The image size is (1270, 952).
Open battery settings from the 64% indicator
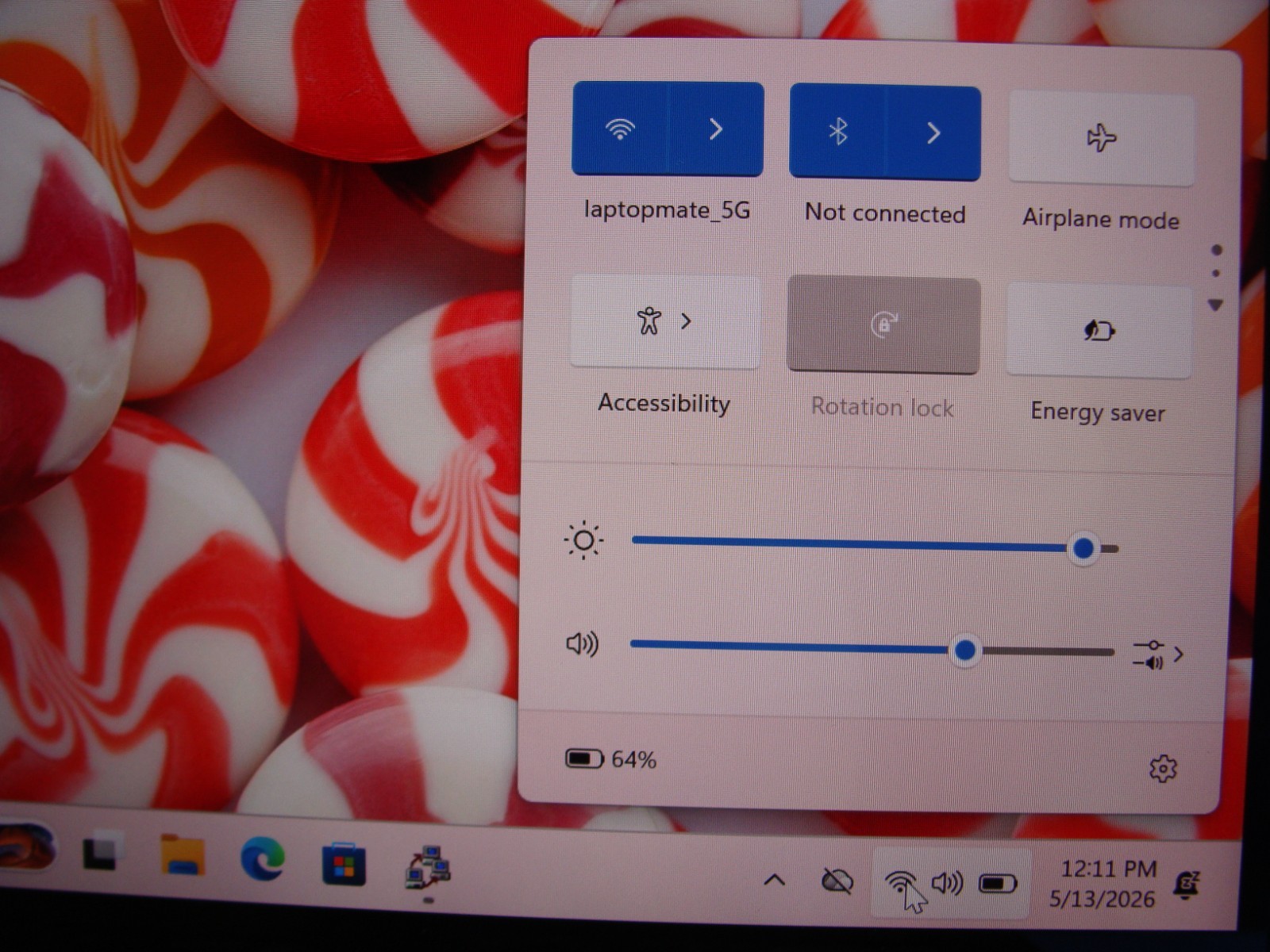pyautogui.click(x=610, y=759)
